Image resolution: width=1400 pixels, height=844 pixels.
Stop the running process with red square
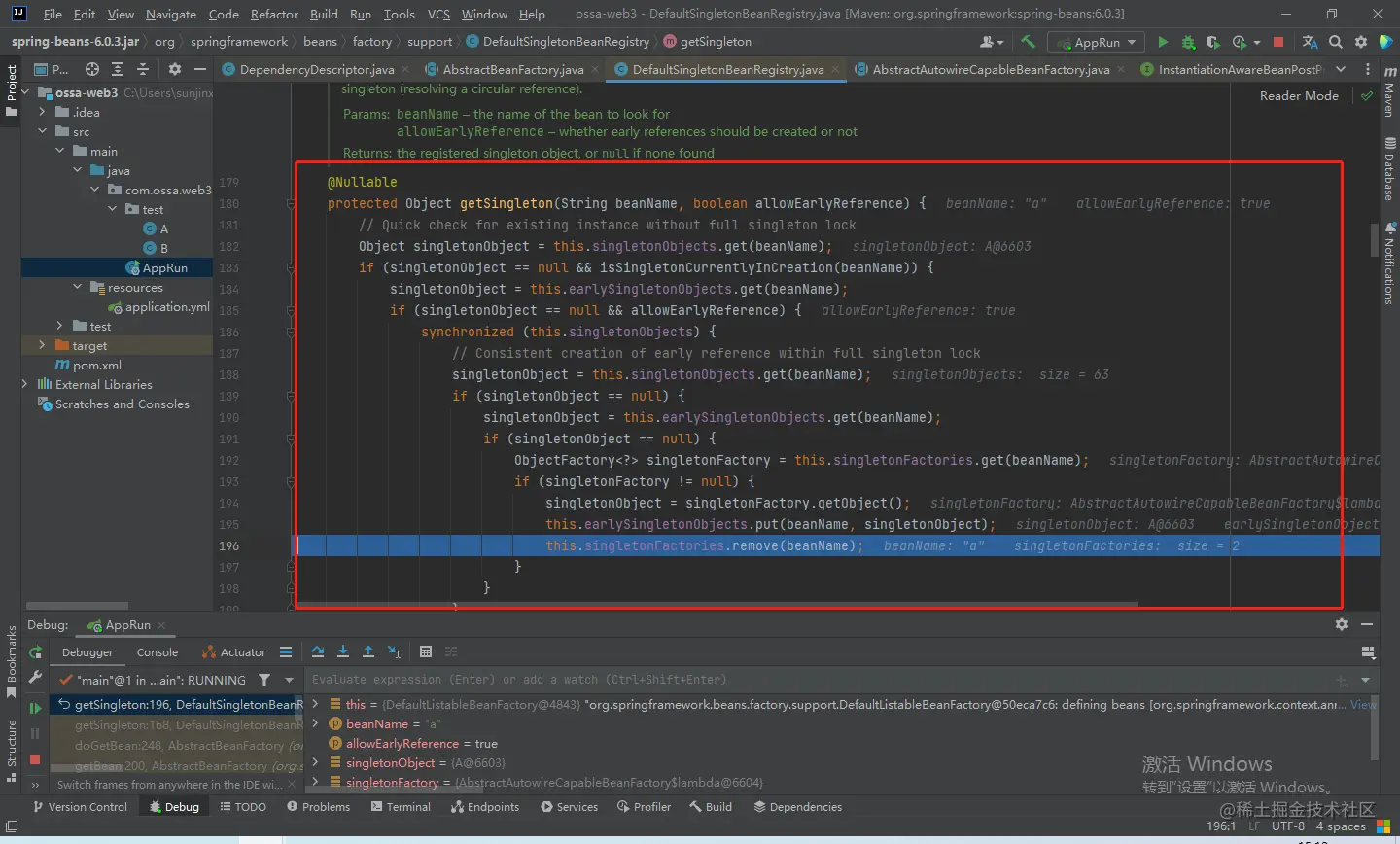[x=1278, y=42]
